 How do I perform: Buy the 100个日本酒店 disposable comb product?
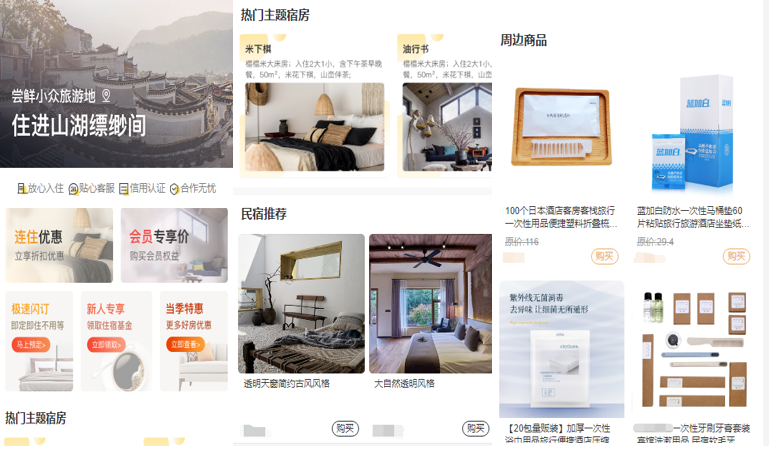[604, 256]
